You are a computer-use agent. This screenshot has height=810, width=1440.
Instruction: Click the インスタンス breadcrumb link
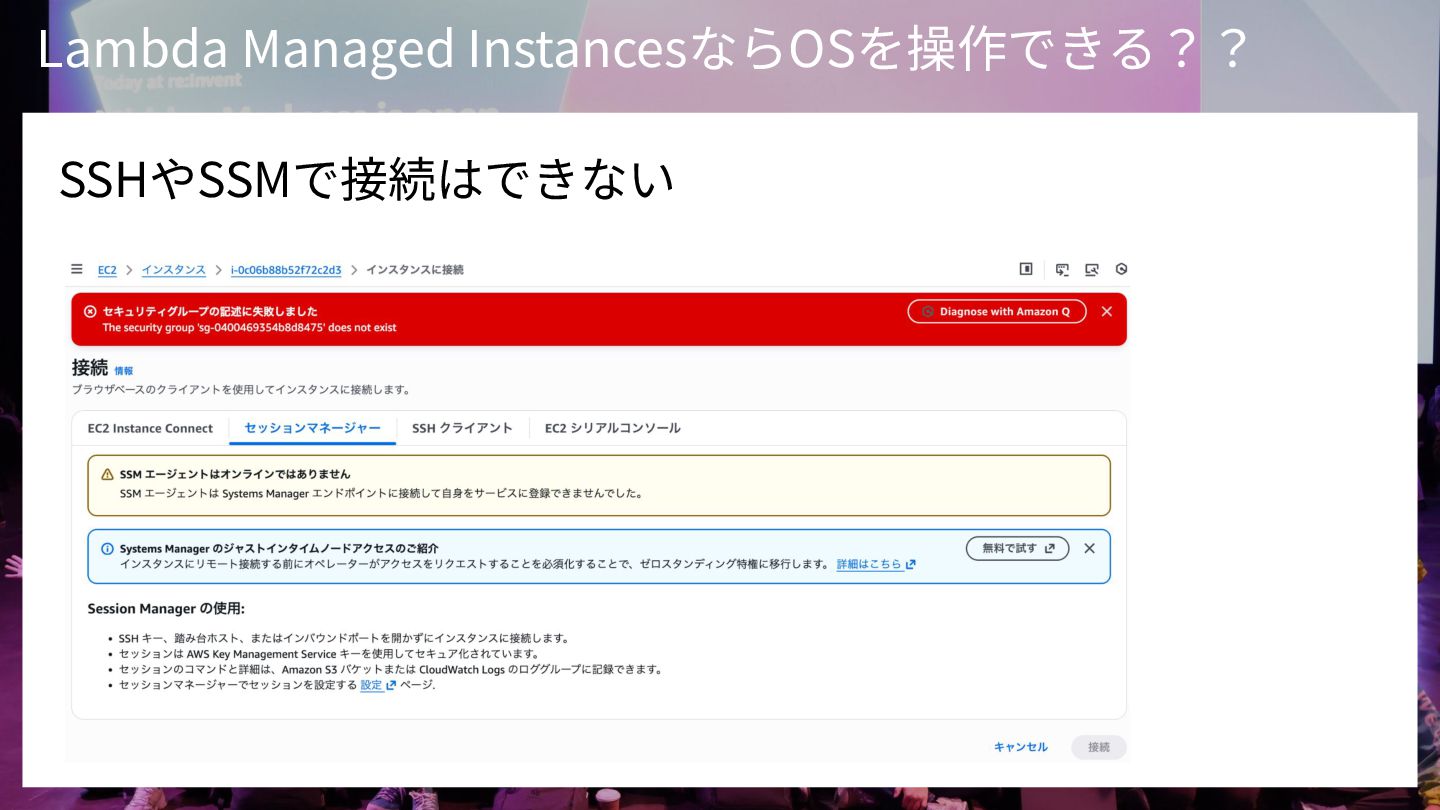pyautogui.click(x=173, y=270)
